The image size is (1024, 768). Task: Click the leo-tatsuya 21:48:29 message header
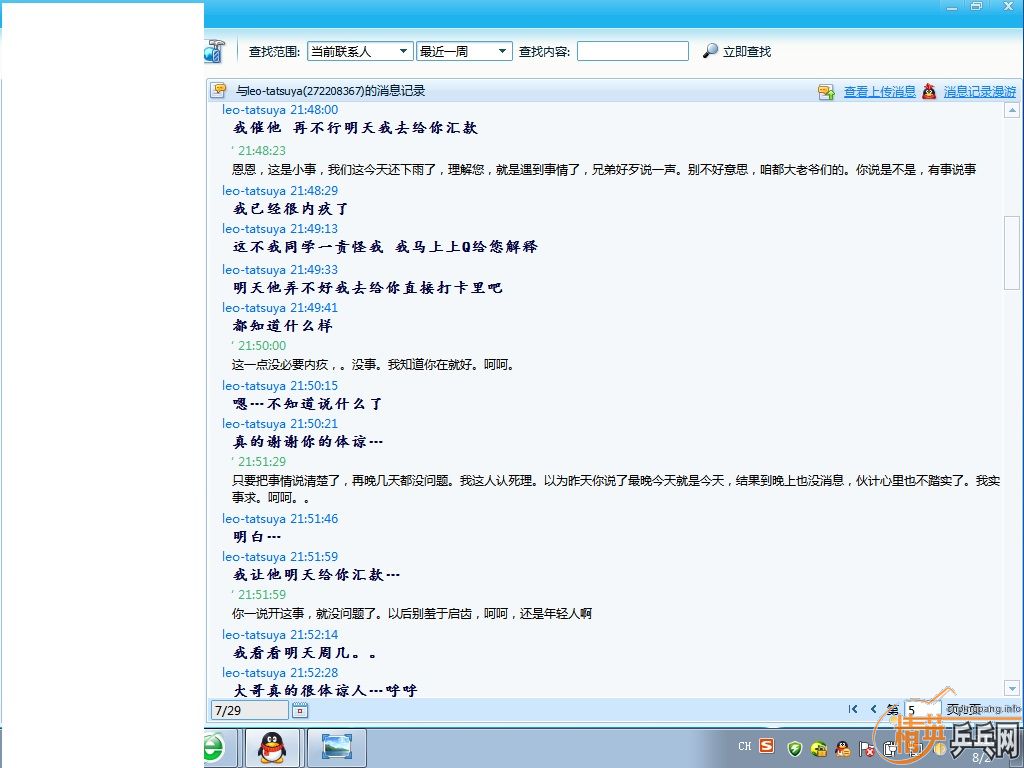coord(280,191)
